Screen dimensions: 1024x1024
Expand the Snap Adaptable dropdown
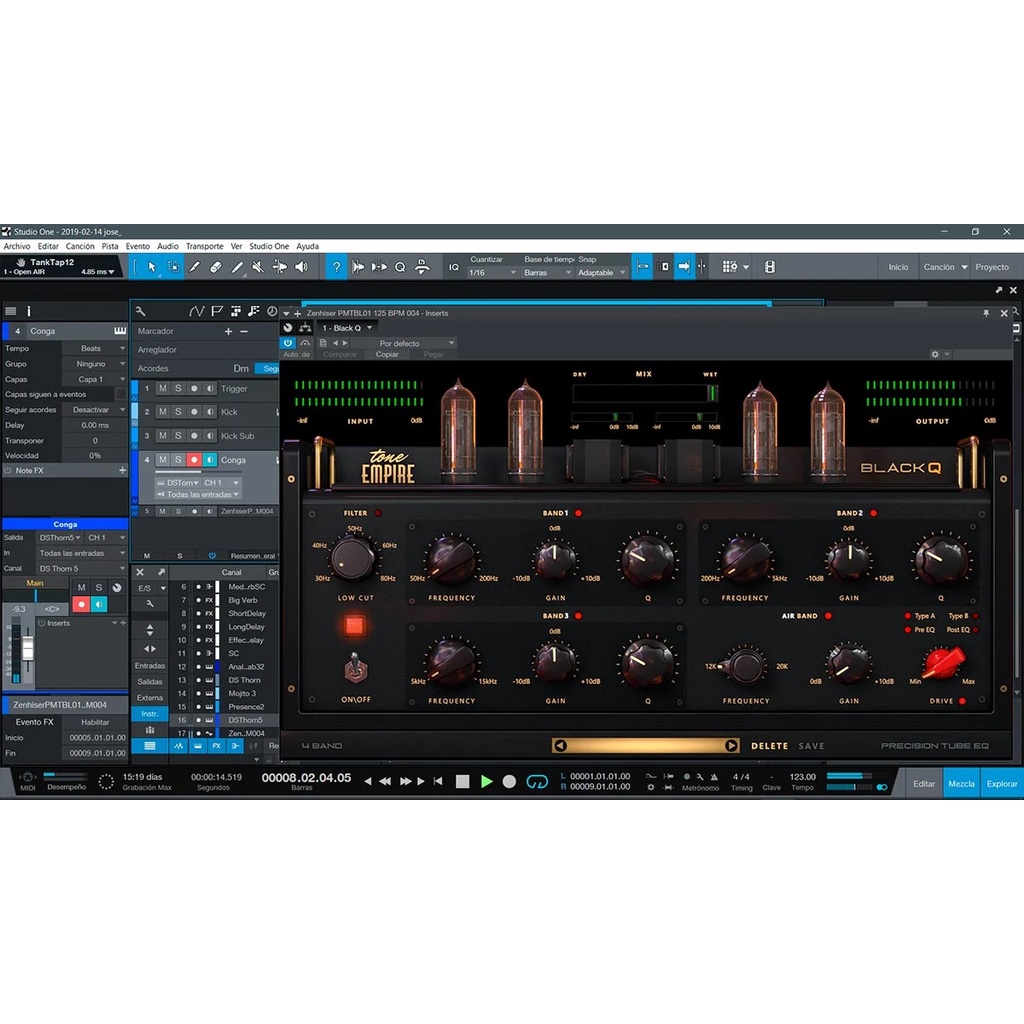click(x=602, y=272)
